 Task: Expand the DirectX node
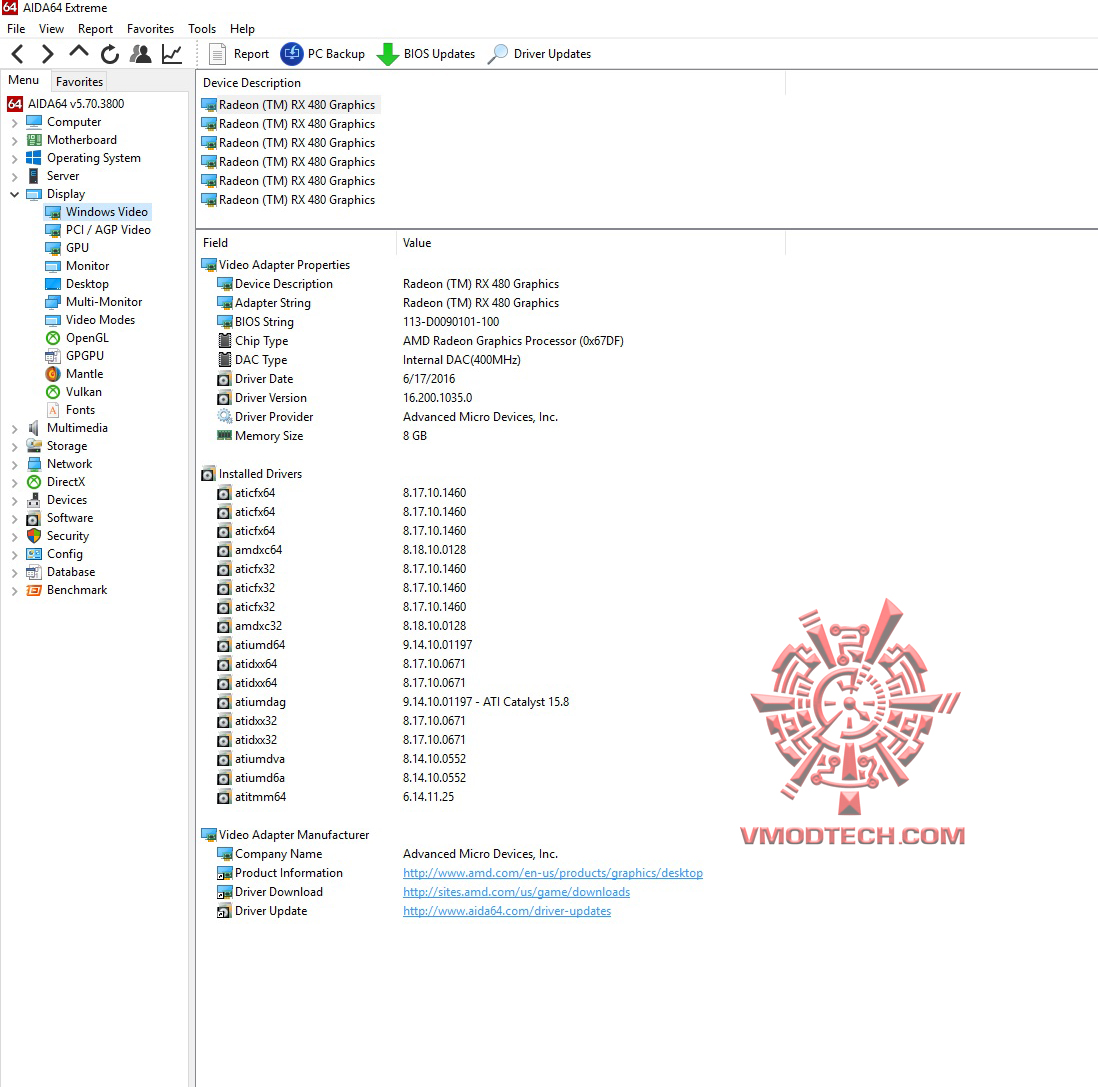[15, 483]
